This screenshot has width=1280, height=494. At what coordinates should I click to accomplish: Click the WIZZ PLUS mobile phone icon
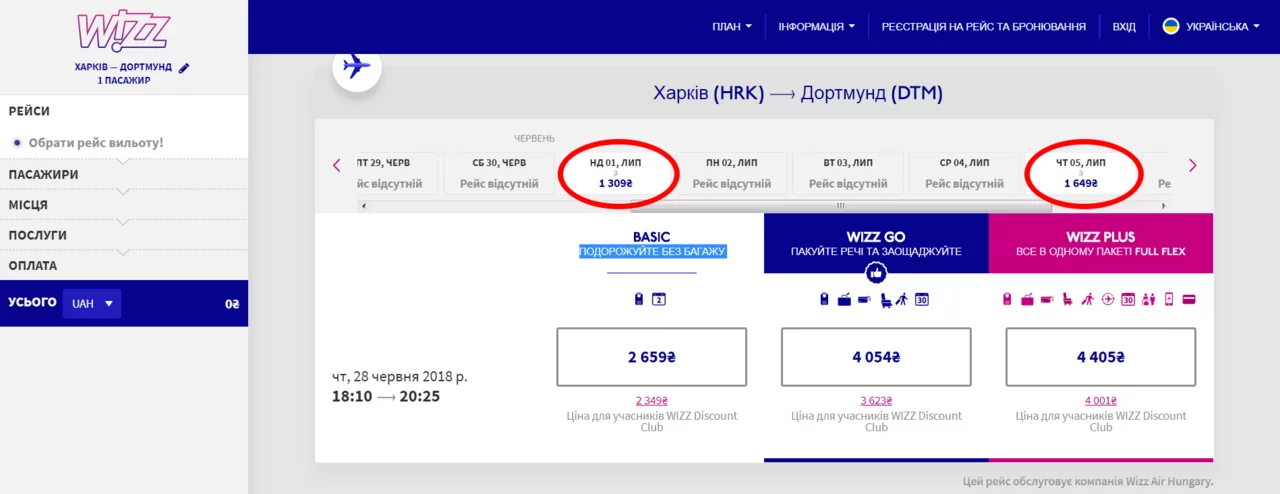pos(1168,298)
